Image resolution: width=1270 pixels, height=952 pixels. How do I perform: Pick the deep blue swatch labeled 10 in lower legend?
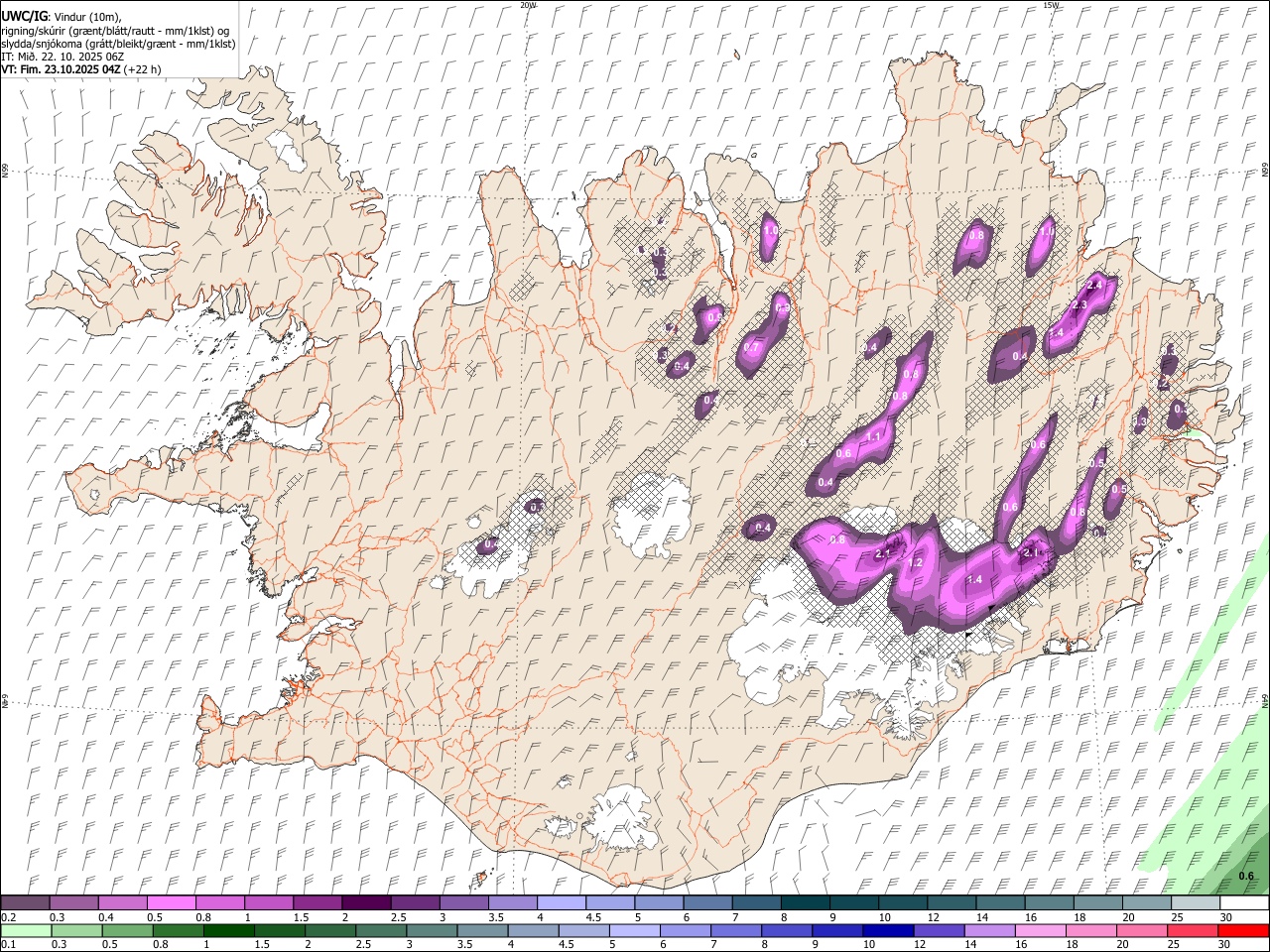tap(888, 931)
